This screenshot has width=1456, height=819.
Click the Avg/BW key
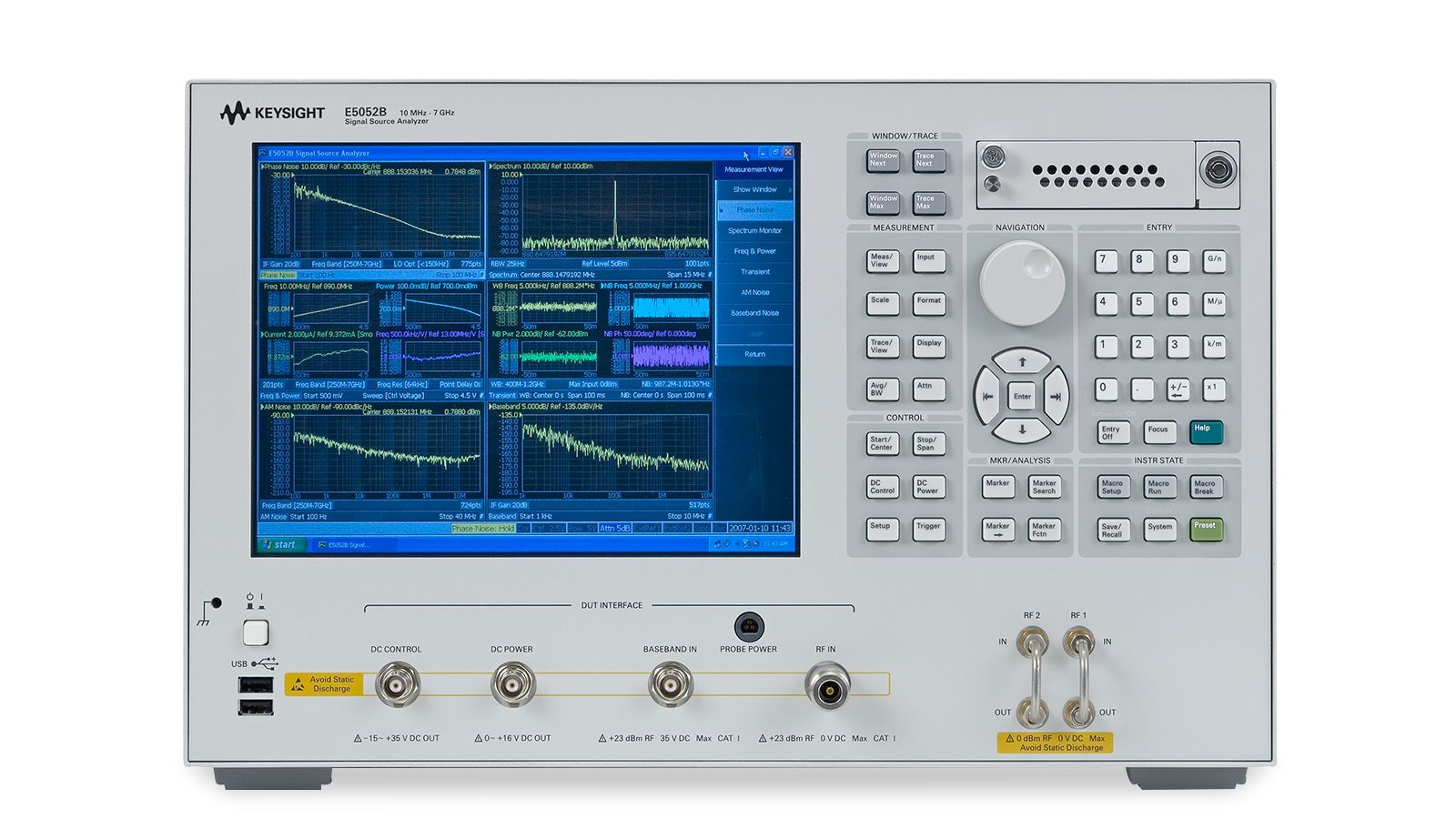pyautogui.click(x=882, y=389)
